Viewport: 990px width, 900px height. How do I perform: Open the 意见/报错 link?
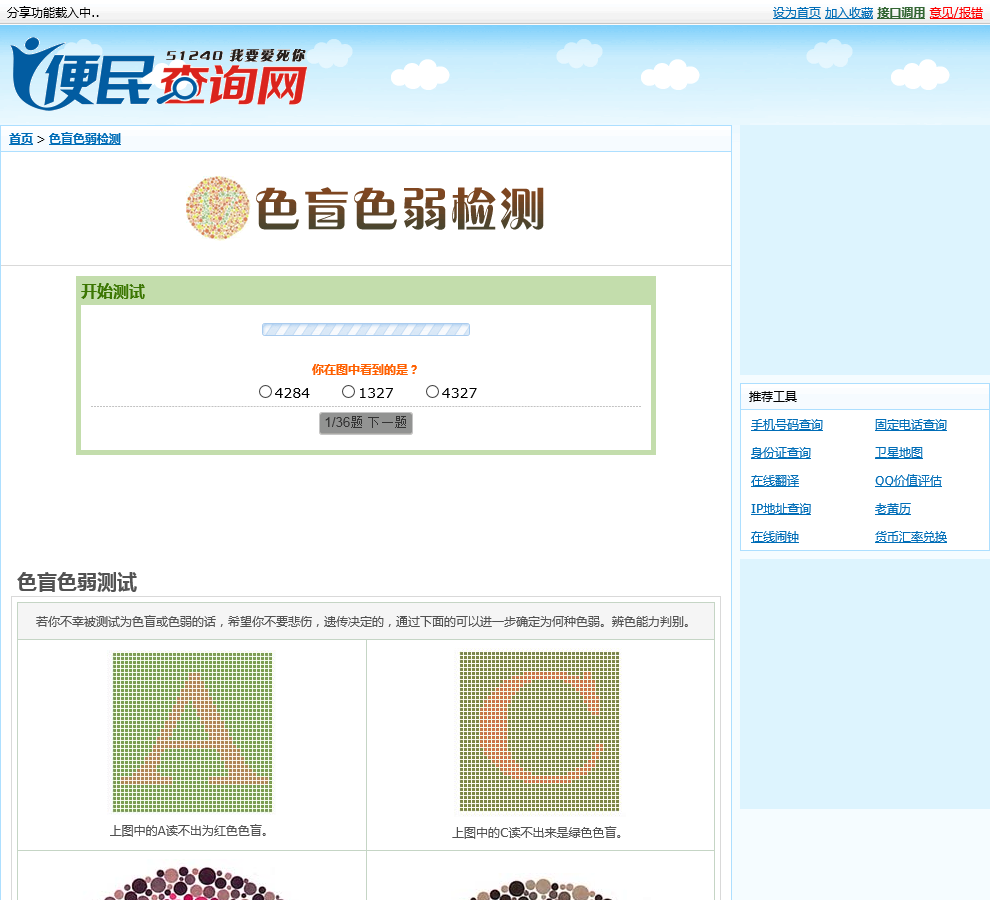(956, 13)
